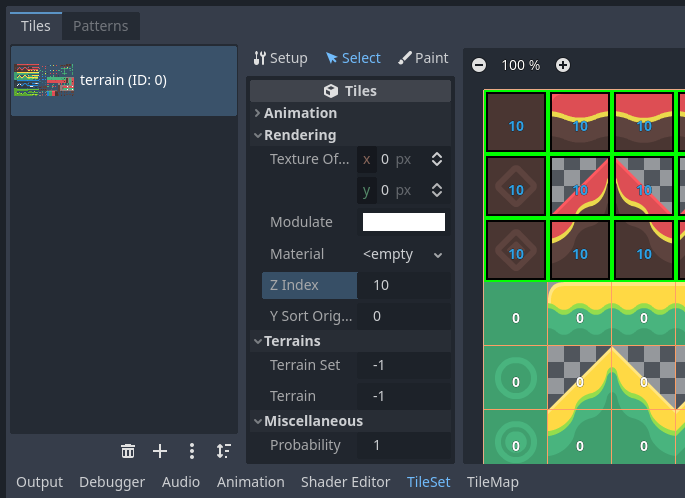Image resolution: width=685 pixels, height=498 pixels.
Task: Click the trash icon to delete atlas
Action: coord(128,451)
